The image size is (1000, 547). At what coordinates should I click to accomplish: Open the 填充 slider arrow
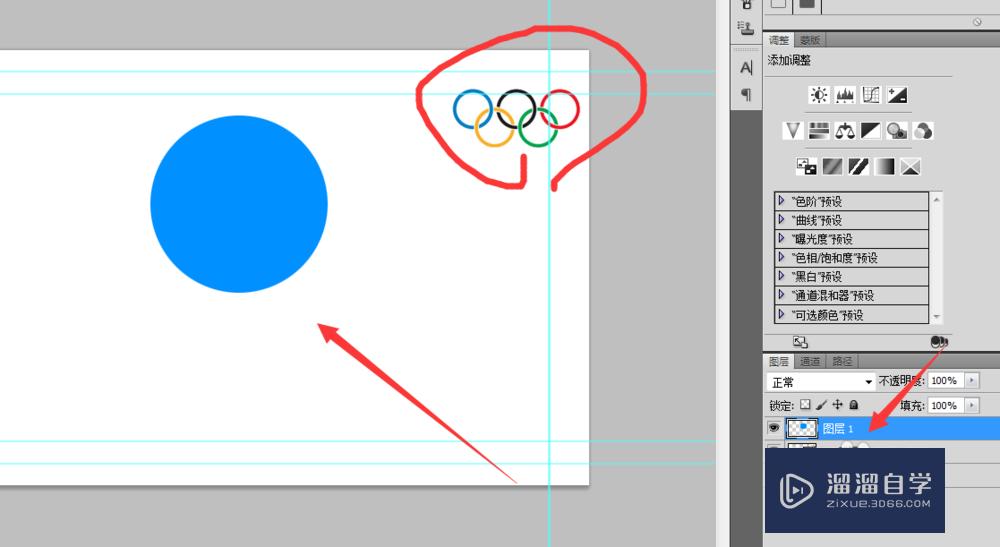coord(972,405)
